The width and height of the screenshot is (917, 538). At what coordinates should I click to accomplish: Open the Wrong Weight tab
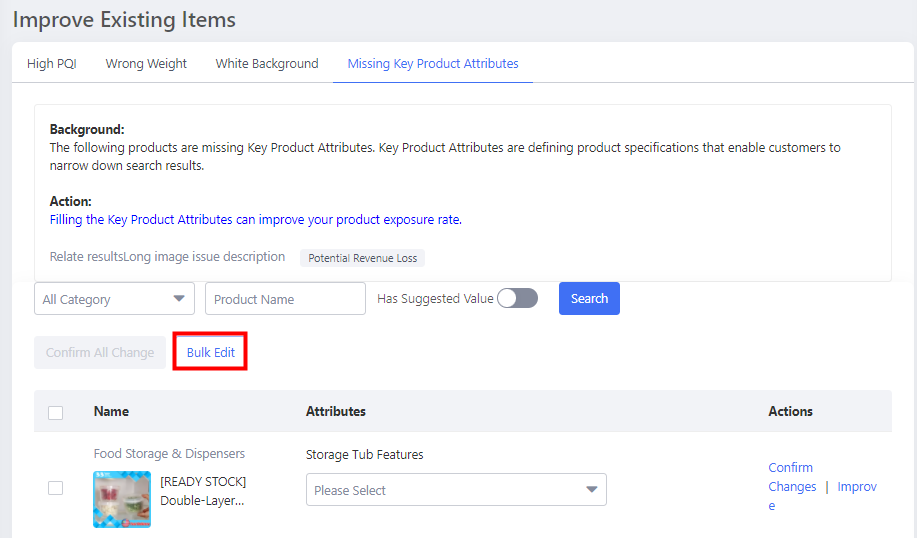click(x=146, y=64)
